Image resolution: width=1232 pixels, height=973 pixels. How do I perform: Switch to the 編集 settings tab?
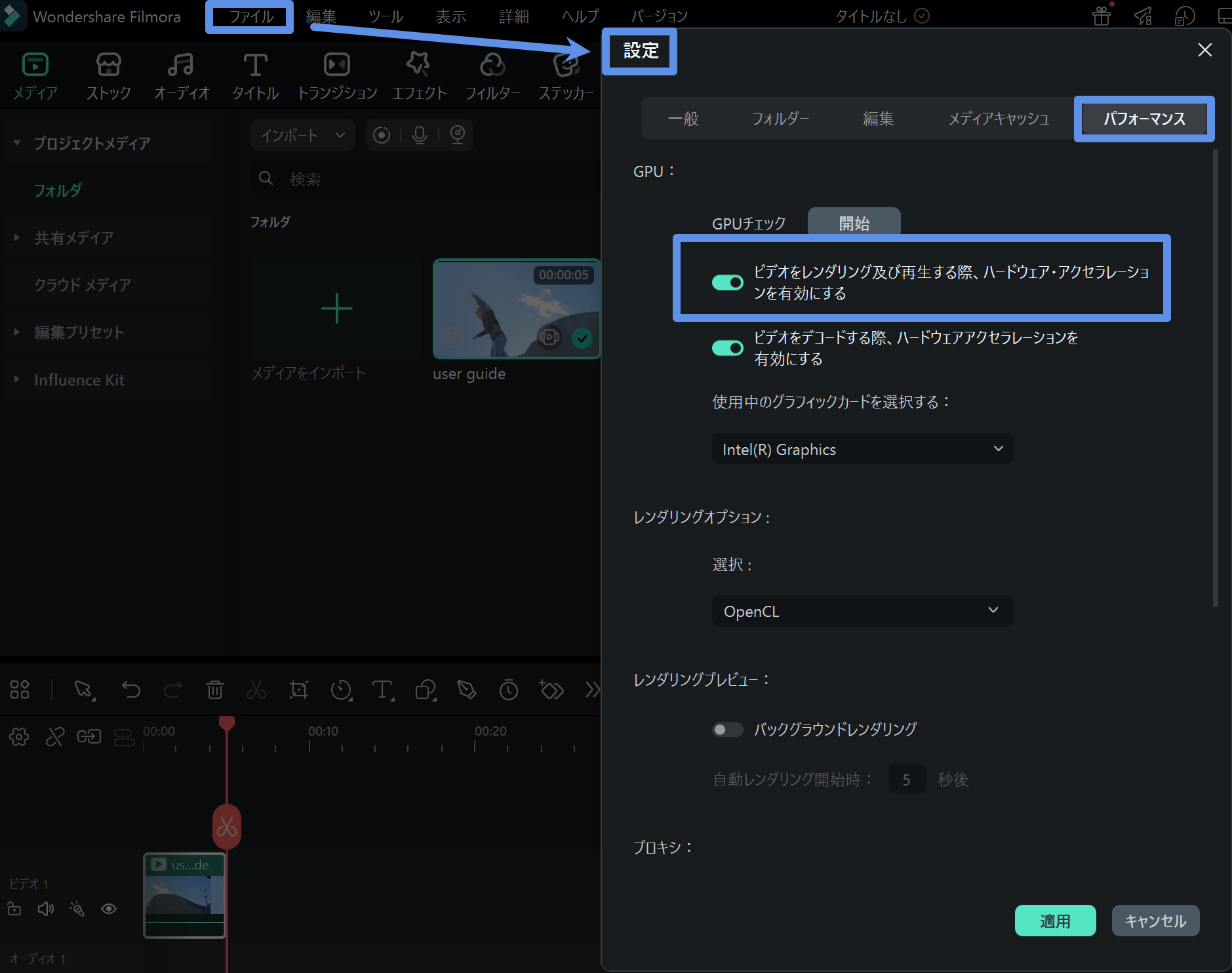[x=878, y=119]
